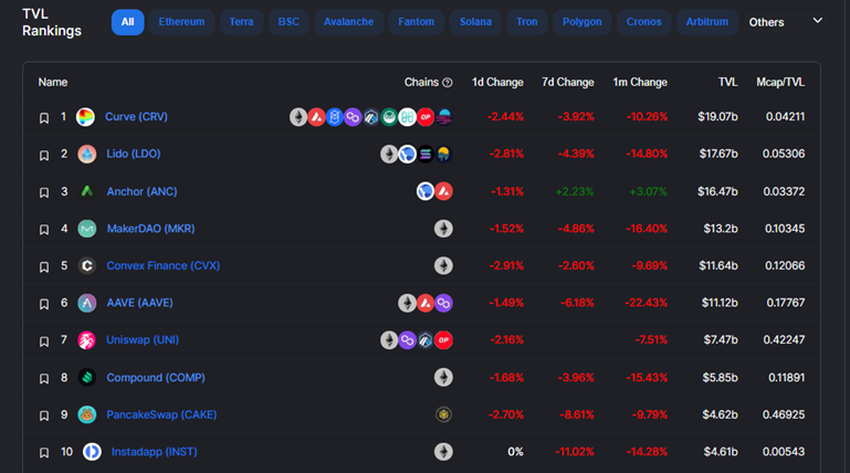Screen dimensions: 850x473
Task: Bookmark the Curve (CRV) row
Action: pyautogui.click(x=44, y=118)
